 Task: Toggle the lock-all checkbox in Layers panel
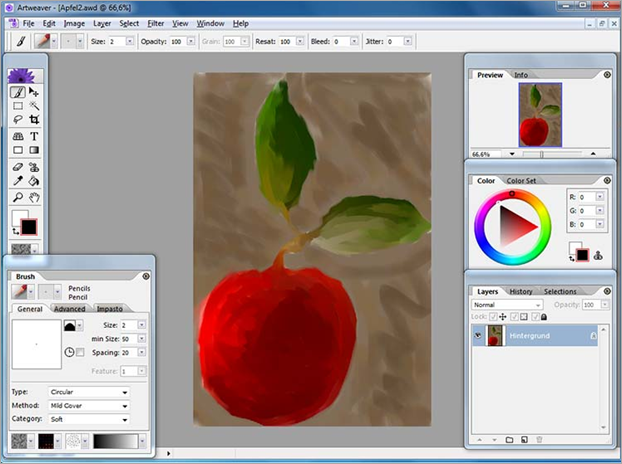click(x=533, y=317)
